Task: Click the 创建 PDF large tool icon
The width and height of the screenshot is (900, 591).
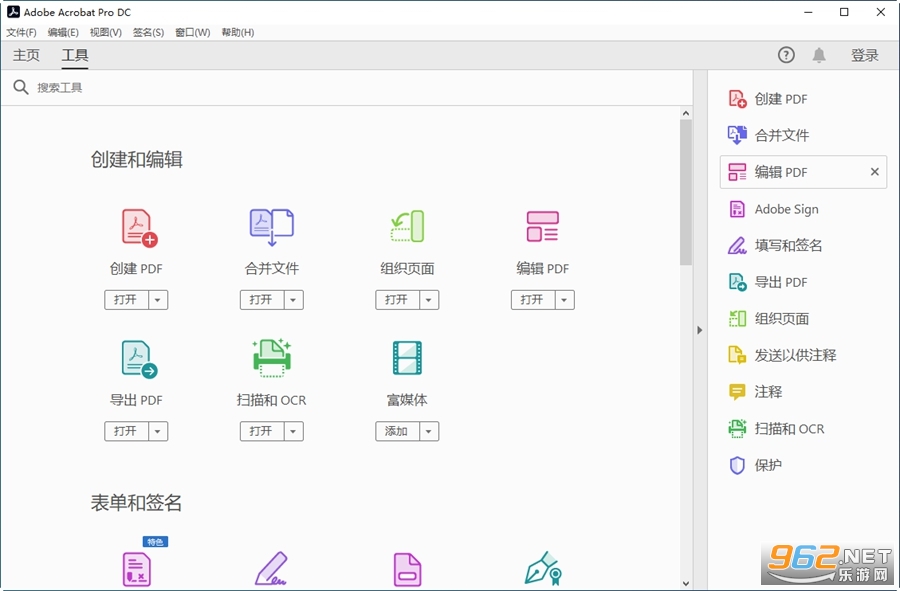Action: point(139,228)
